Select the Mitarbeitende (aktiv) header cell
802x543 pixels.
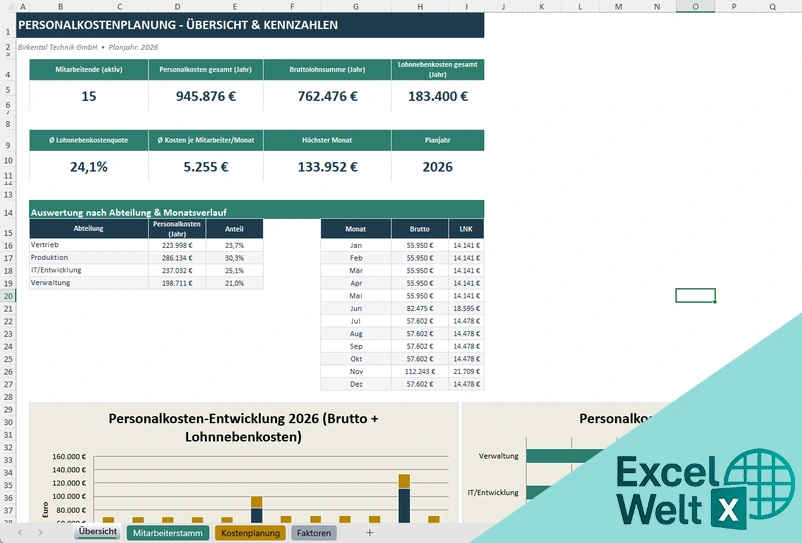pyautogui.click(x=88, y=70)
